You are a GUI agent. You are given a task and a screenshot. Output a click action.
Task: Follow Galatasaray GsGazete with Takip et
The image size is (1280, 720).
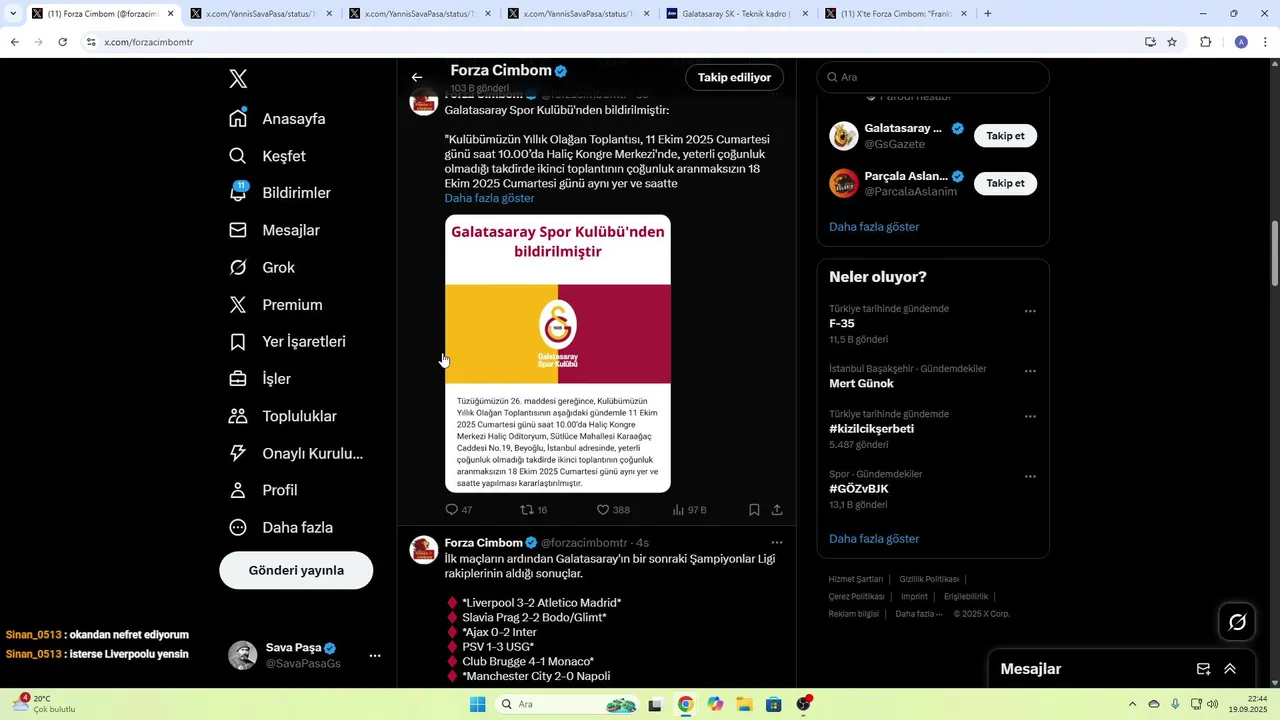coord(1005,136)
